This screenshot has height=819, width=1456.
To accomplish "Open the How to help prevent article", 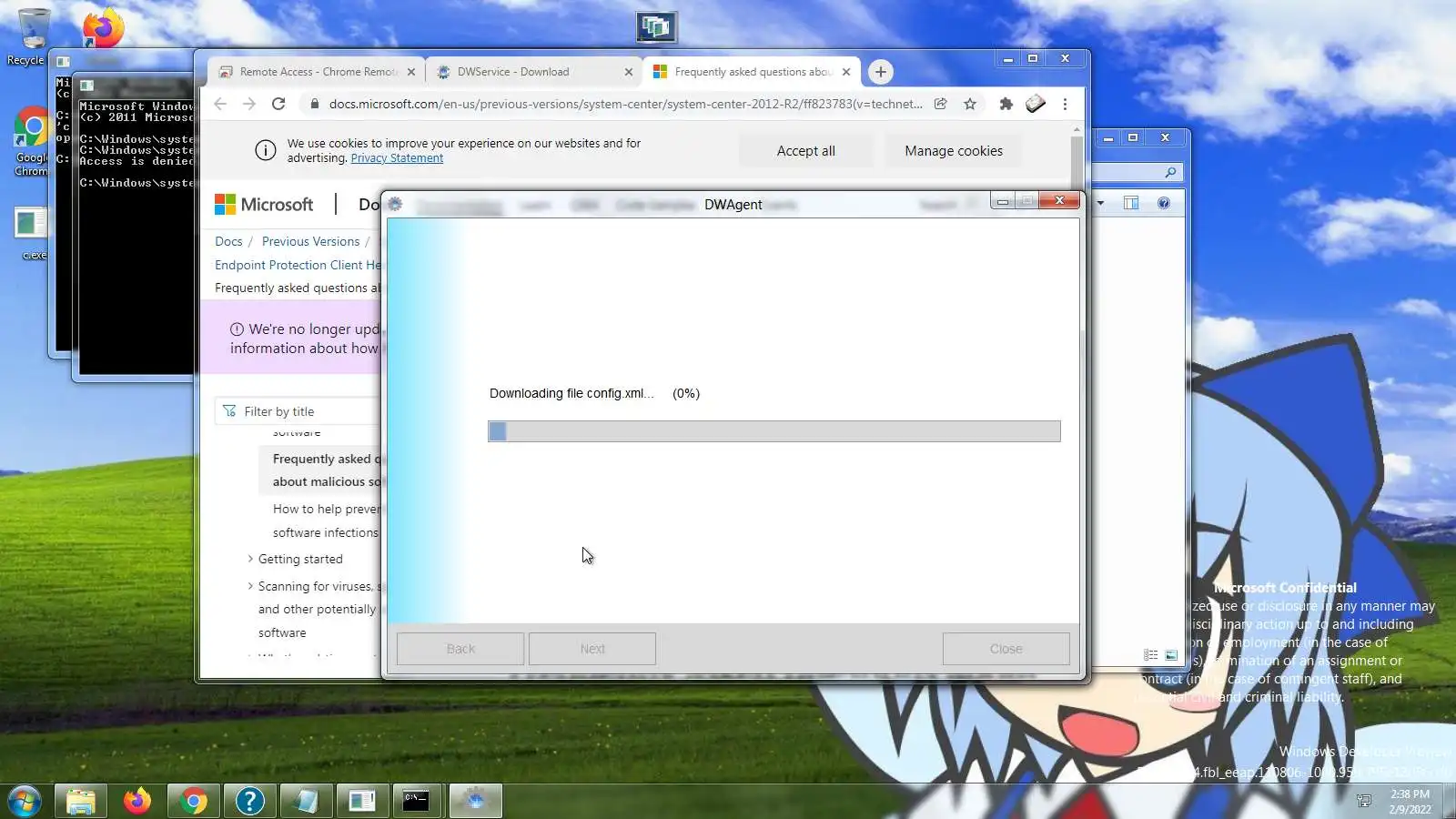I will tap(326, 521).
